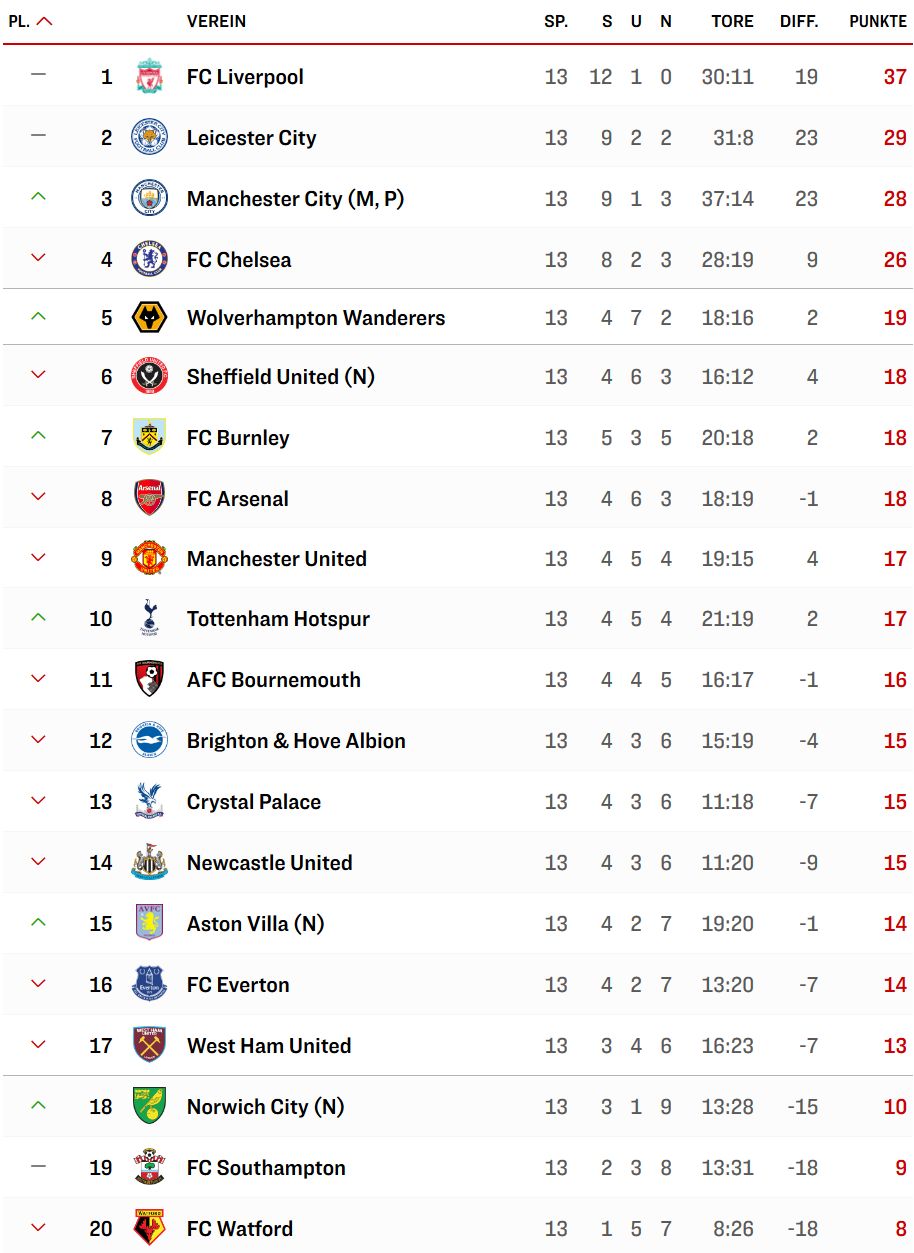914x1253 pixels.
Task: Click the FC Liverpool club crest
Action: [150, 77]
